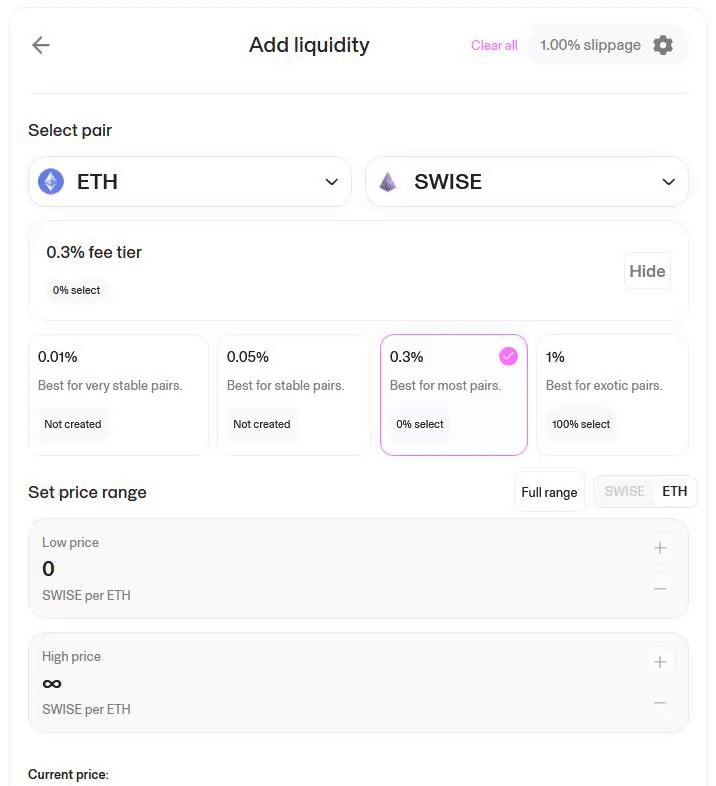Click the ETH token logo

(x=51, y=182)
